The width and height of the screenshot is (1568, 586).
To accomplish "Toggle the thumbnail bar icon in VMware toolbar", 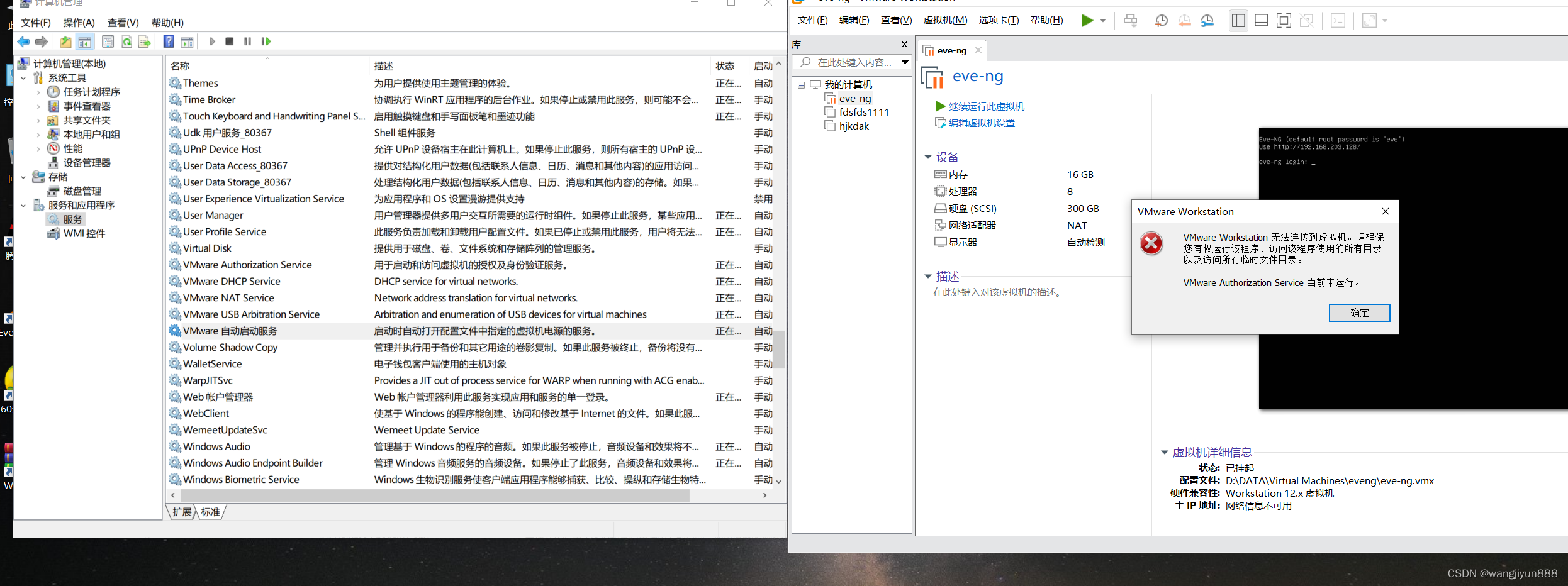I will coord(1261,20).
